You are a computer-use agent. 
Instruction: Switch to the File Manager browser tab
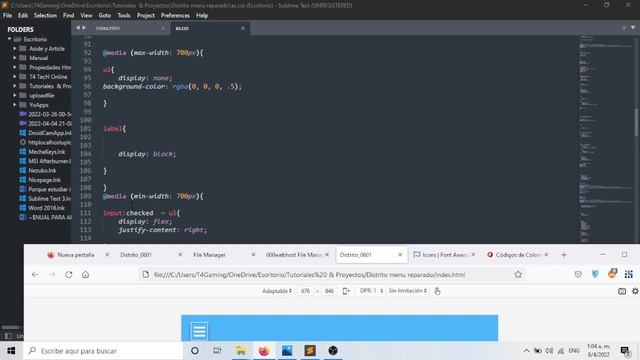(209, 255)
